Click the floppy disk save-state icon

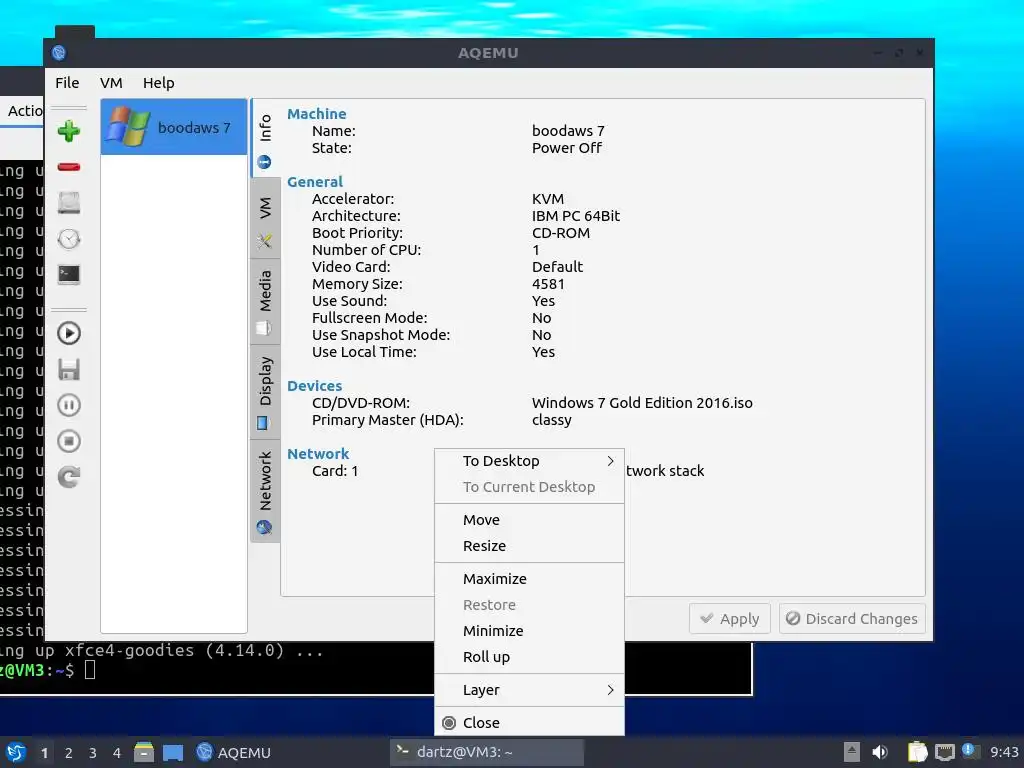(69, 370)
